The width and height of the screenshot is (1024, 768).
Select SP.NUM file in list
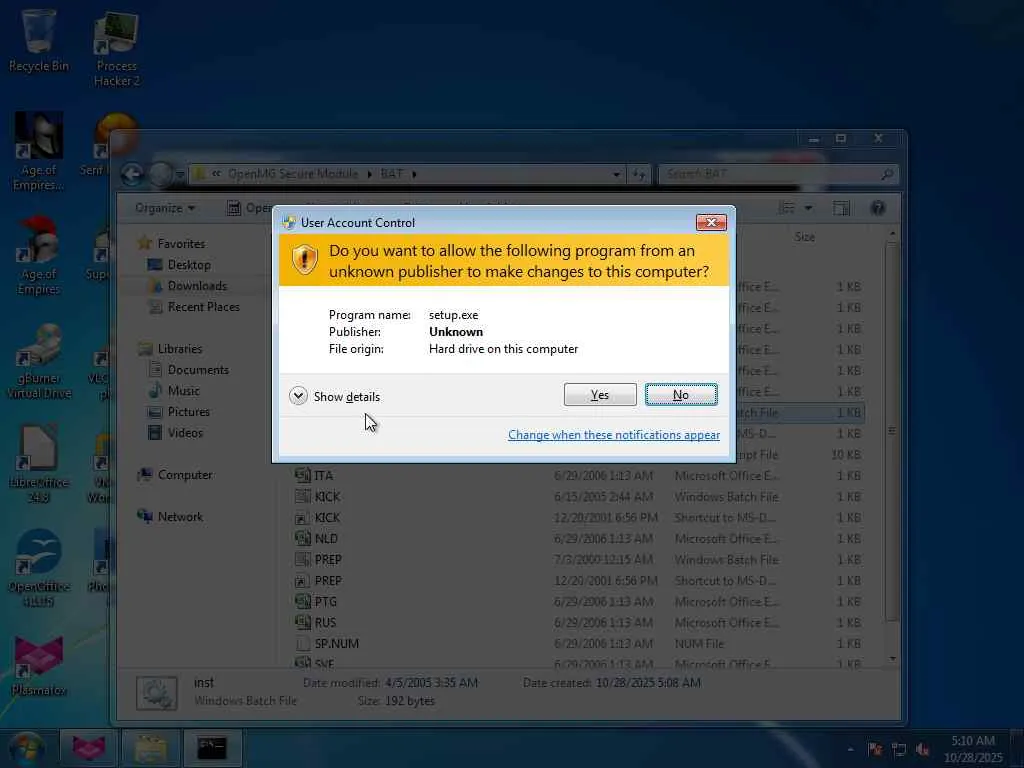point(579,643)
